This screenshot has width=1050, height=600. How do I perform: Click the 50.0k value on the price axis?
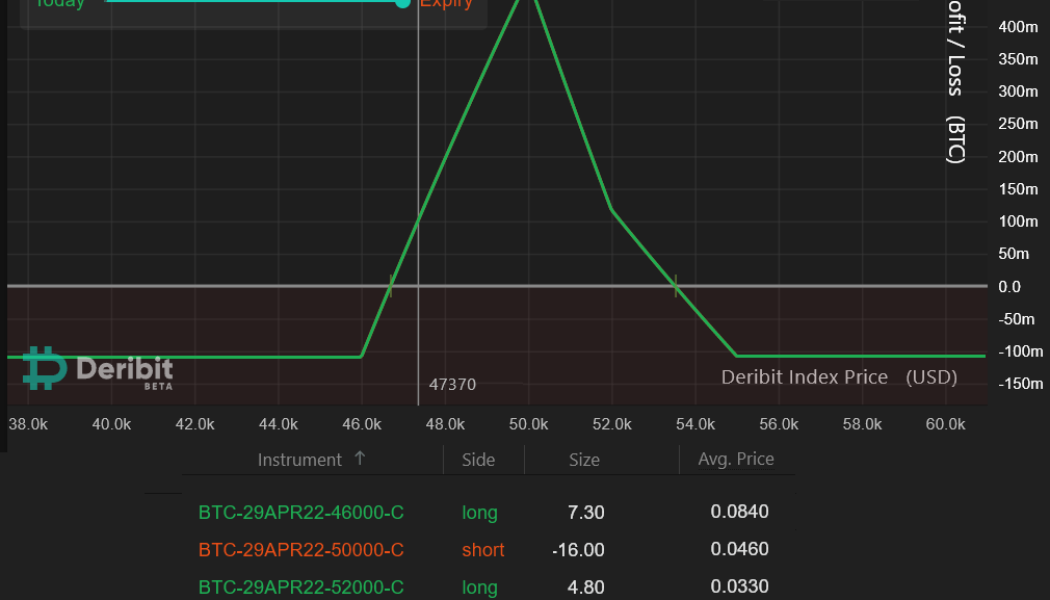[528, 423]
